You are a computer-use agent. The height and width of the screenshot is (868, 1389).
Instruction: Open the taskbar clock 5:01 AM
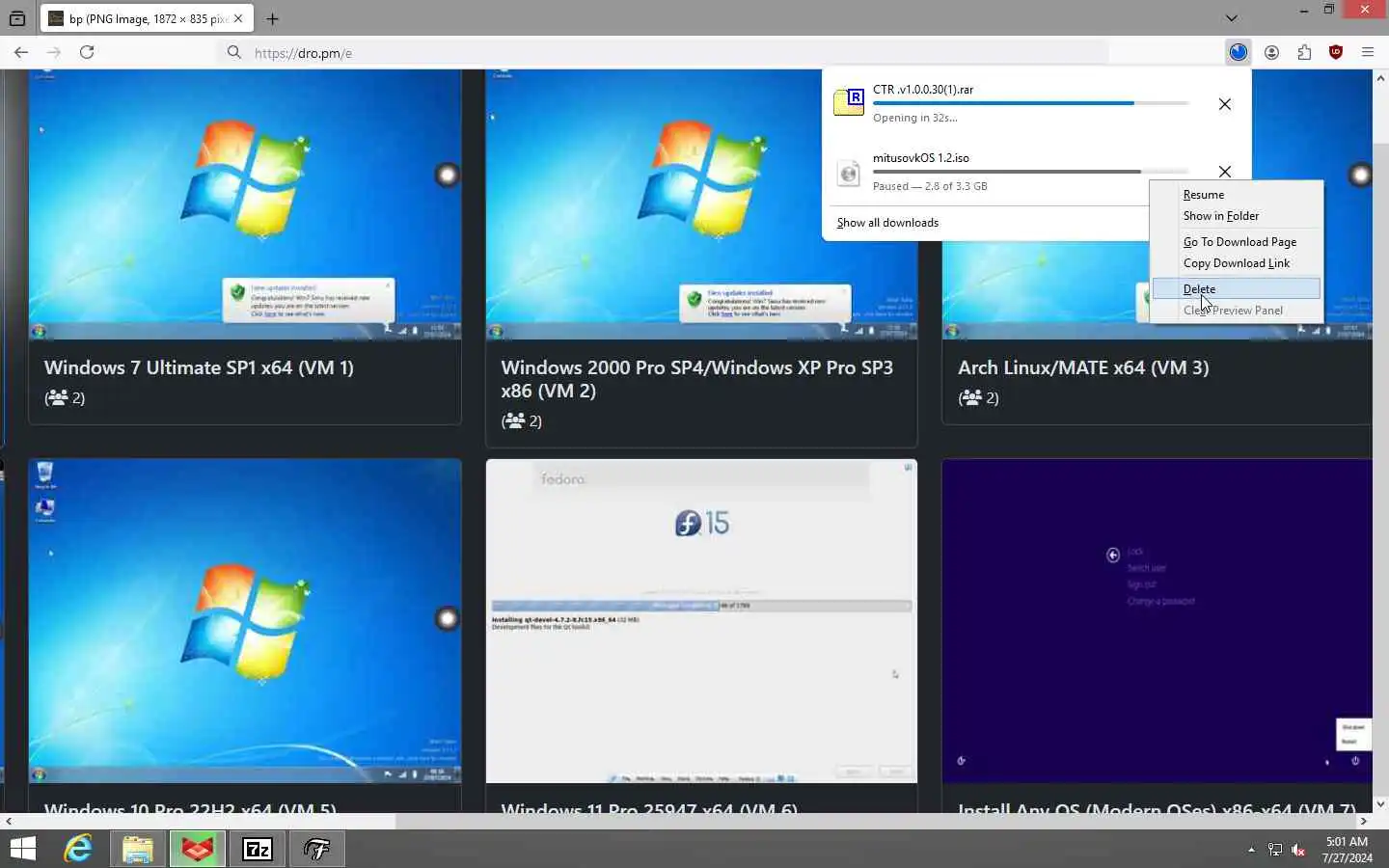(1347, 850)
